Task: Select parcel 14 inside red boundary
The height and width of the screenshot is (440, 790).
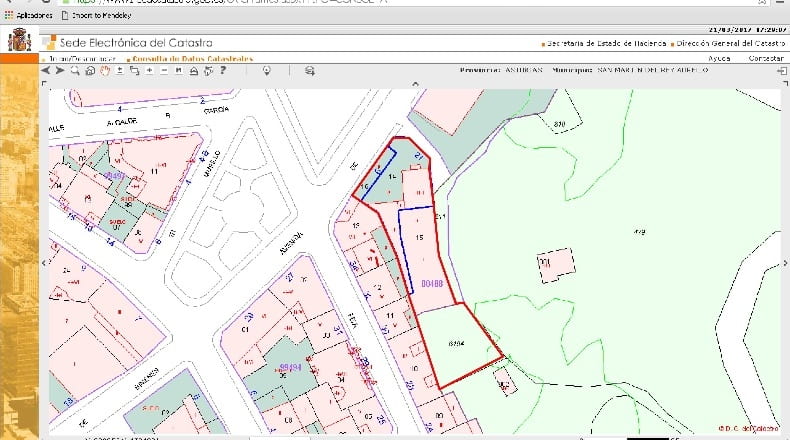Action: click(392, 176)
